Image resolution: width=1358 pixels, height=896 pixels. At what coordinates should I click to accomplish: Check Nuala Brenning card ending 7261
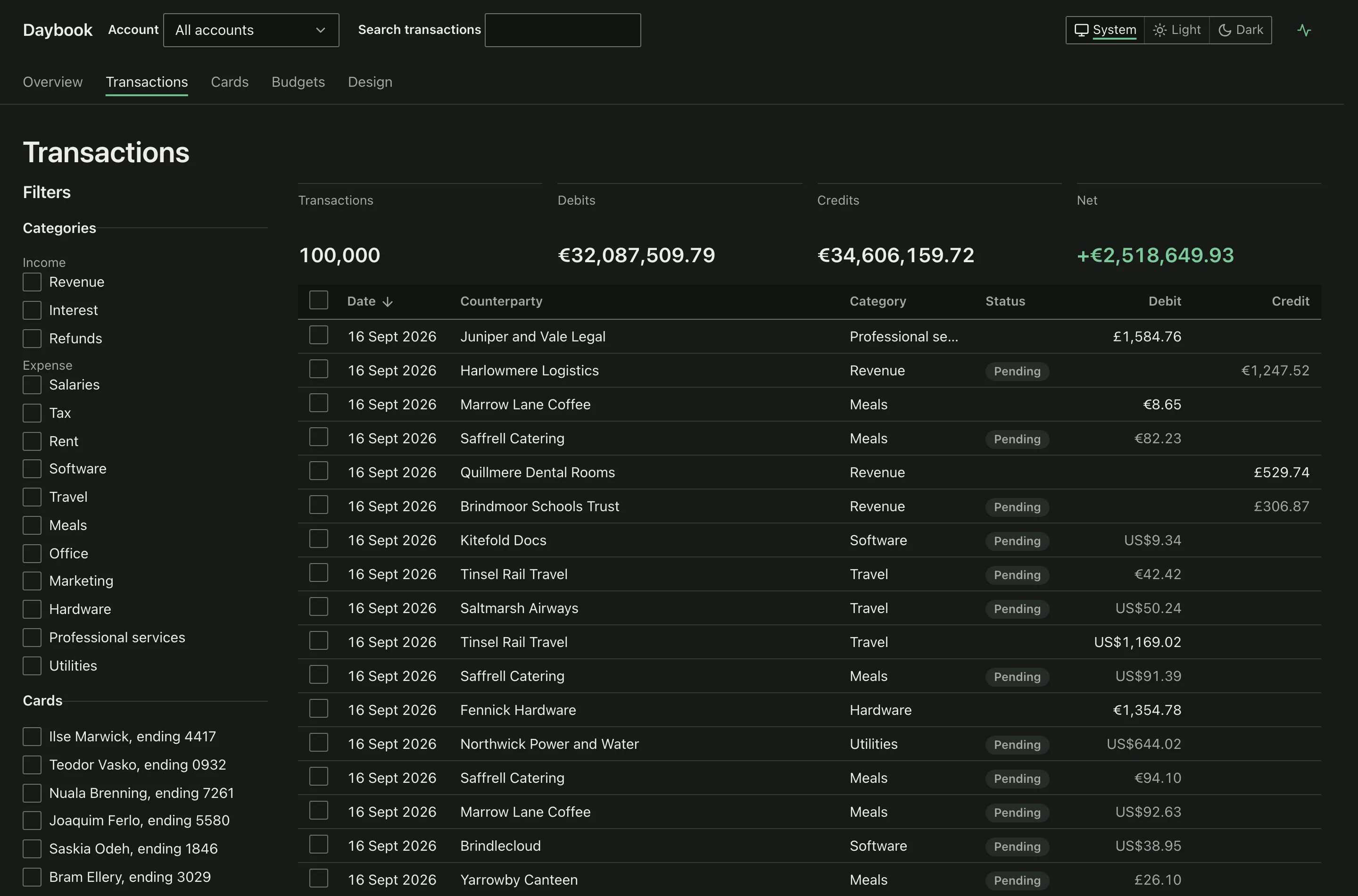[x=32, y=793]
